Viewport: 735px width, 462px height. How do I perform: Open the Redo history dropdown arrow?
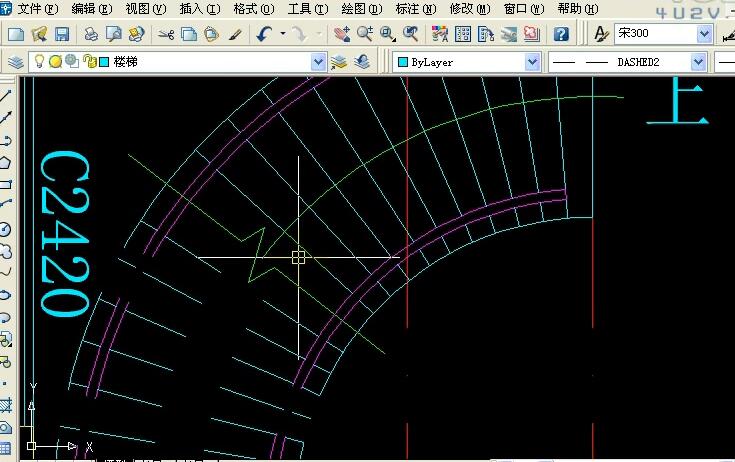(x=319, y=34)
